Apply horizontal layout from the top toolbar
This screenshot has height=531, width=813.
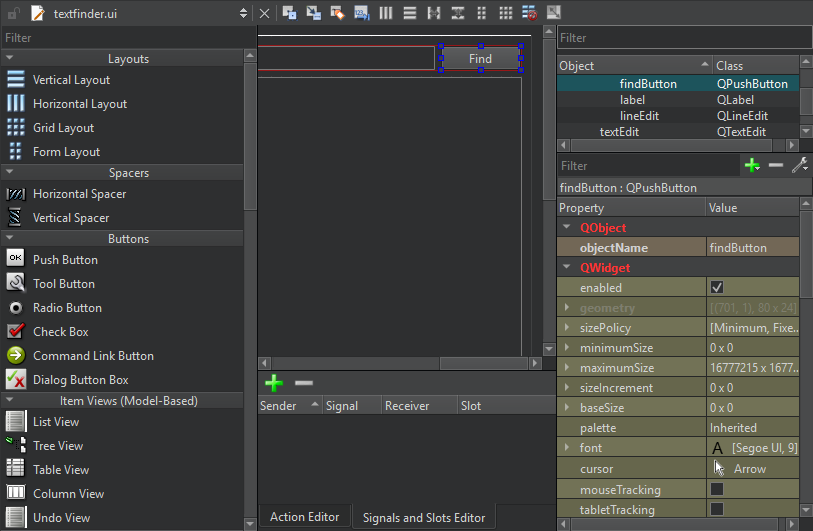tap(386, 13)
